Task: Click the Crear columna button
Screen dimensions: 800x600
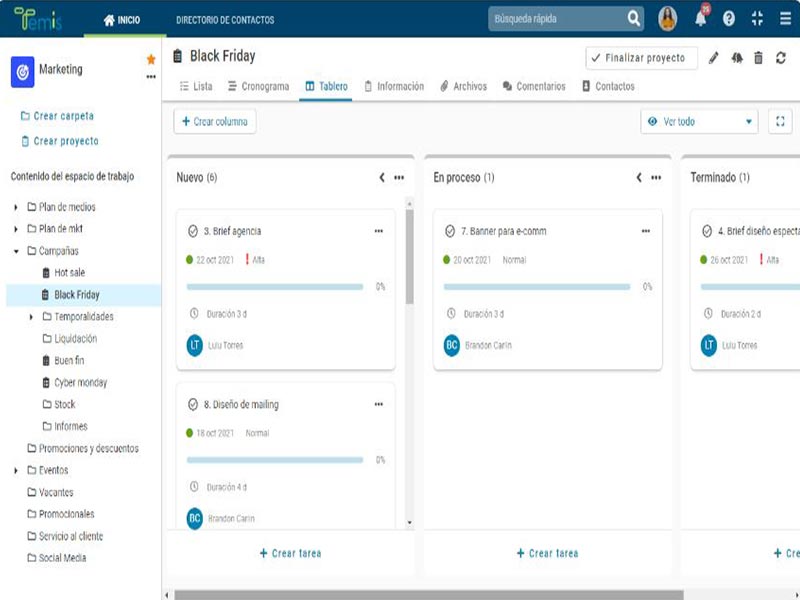Action: click(x=215, y=121)
